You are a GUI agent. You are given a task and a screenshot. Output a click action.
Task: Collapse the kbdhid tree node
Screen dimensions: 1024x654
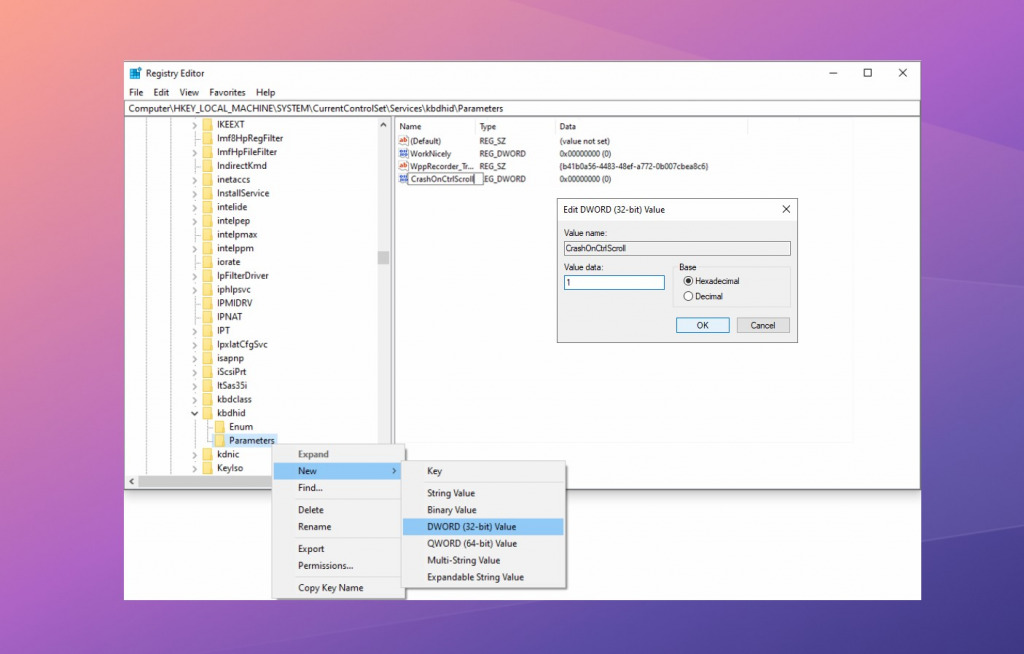click(x=195, y=413)
